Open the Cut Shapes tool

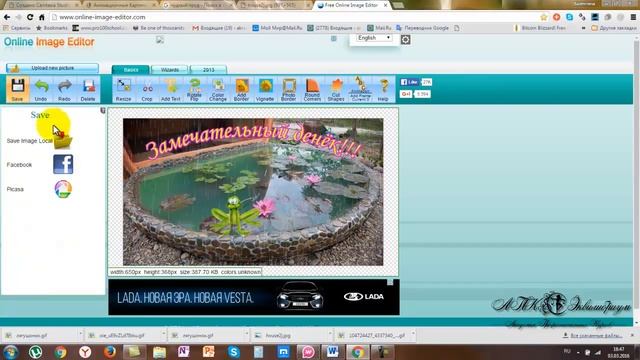[336, 89]
